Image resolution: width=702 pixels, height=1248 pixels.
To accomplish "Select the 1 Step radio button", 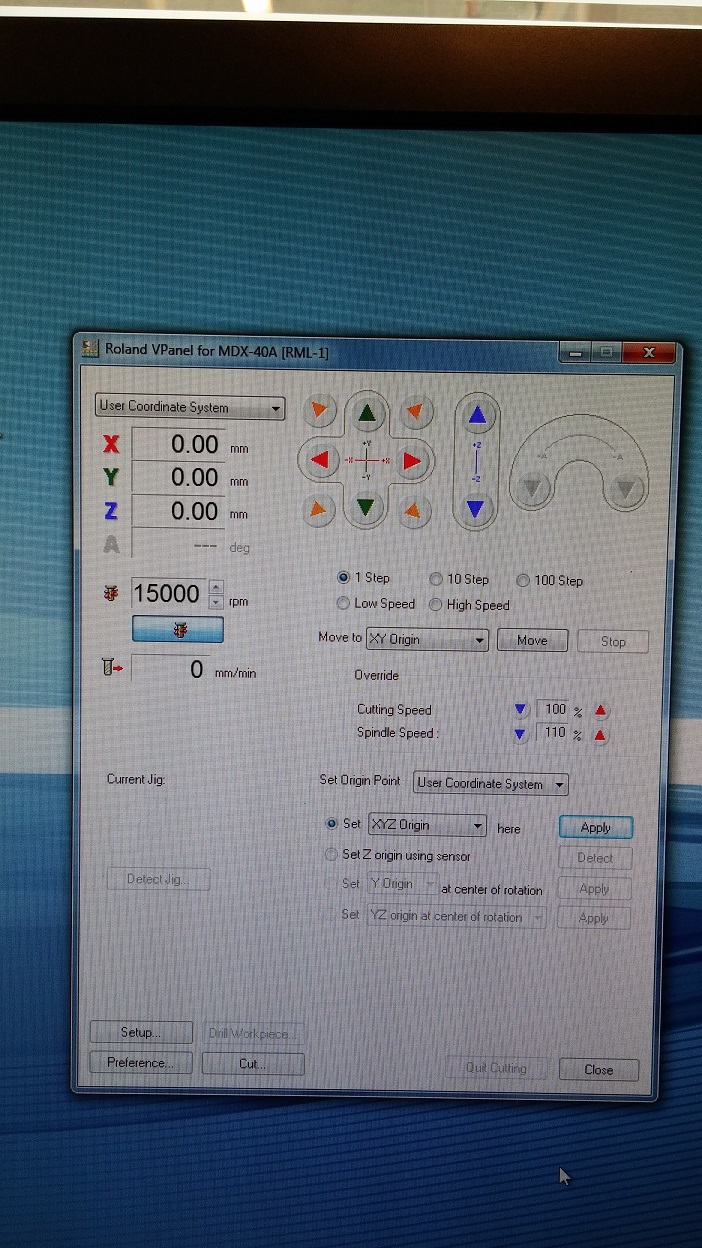I will 343,578.
